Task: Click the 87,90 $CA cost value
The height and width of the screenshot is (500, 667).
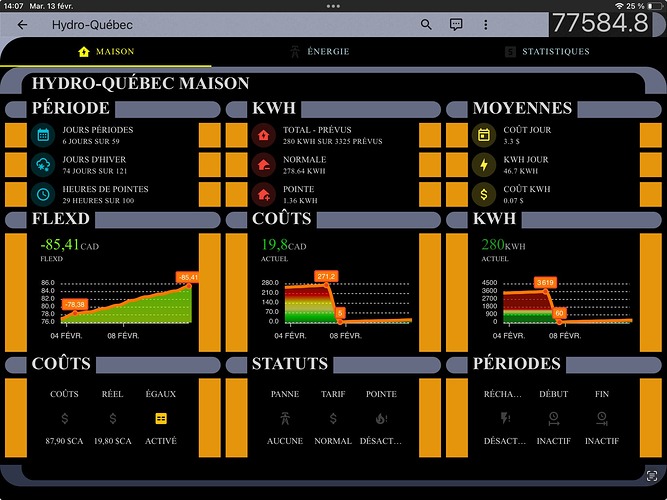Action: pos(65,441)
